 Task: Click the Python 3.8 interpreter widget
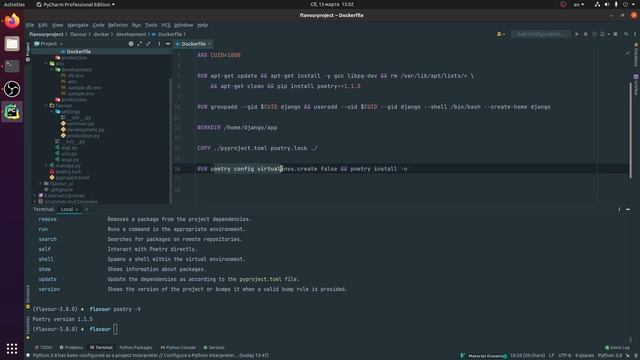coord(610,356)
